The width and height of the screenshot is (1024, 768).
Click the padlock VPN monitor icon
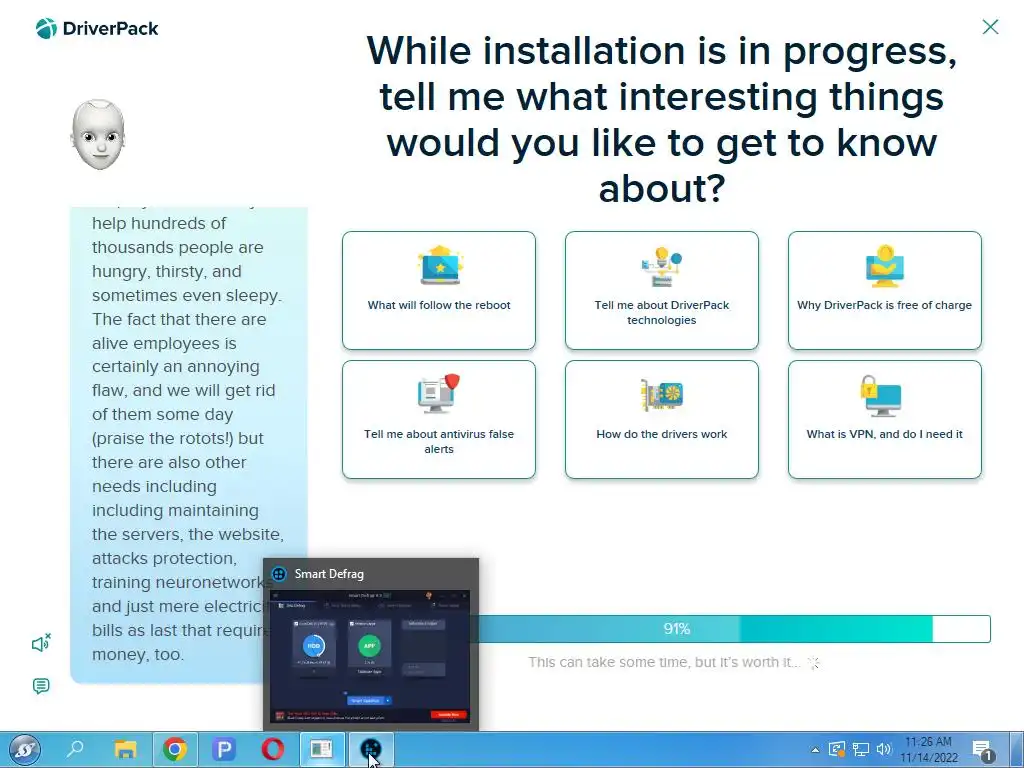(881, 395)
